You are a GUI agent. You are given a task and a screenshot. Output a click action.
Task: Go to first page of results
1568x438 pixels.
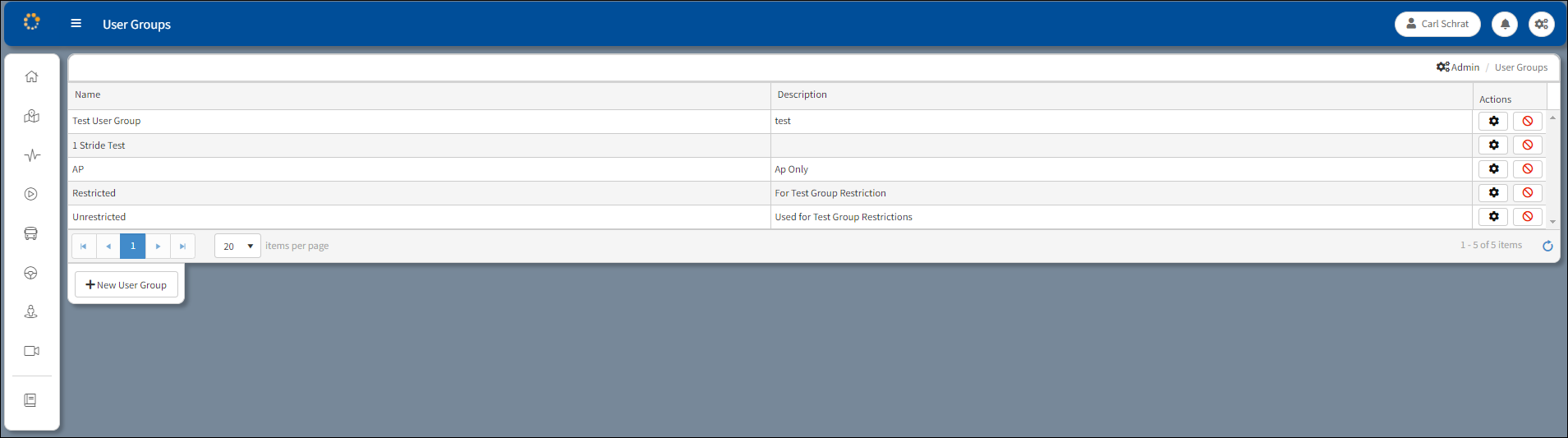(84, 246)
